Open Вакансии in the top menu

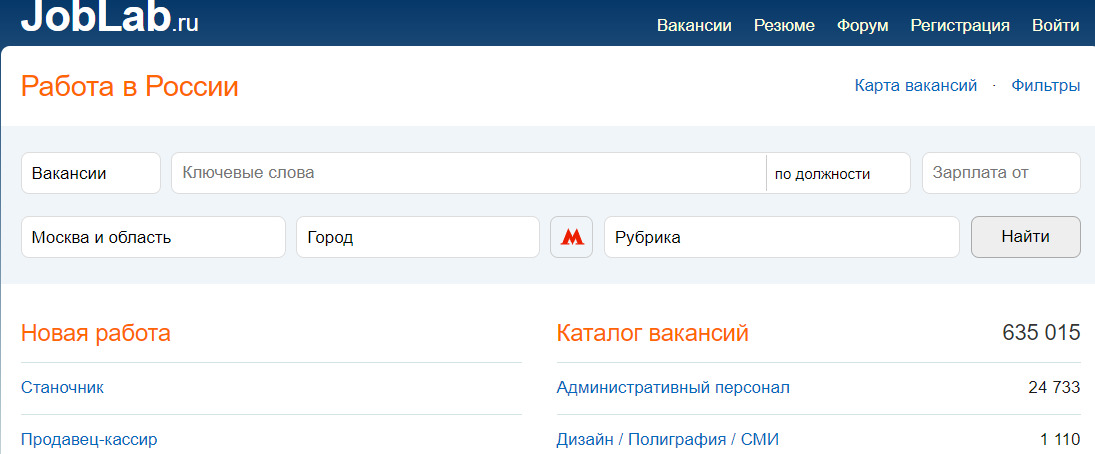pos(694,25)
